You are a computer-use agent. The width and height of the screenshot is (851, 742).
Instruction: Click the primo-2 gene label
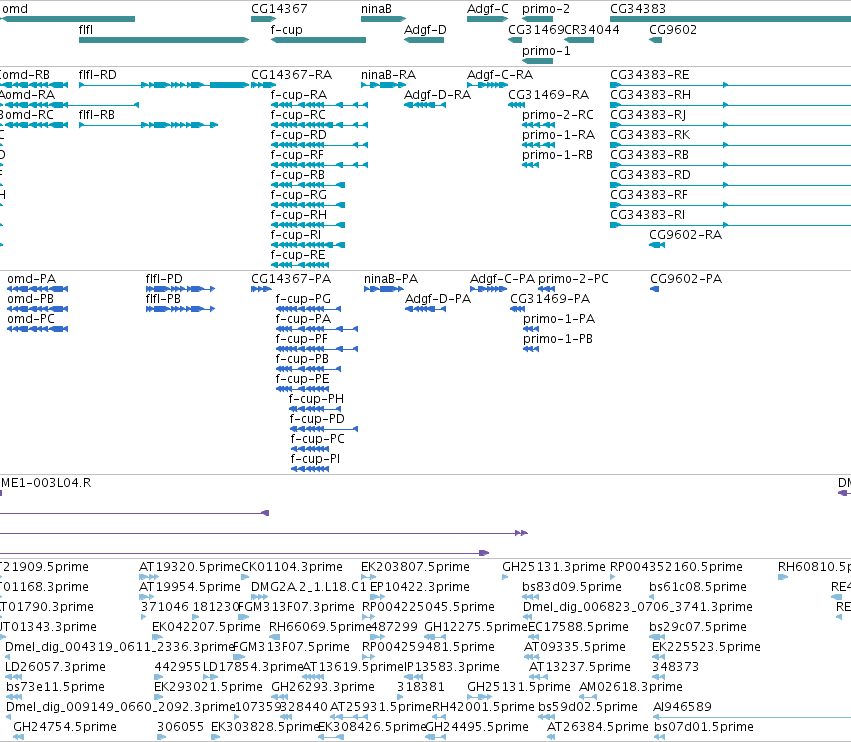tap(546, 9)
